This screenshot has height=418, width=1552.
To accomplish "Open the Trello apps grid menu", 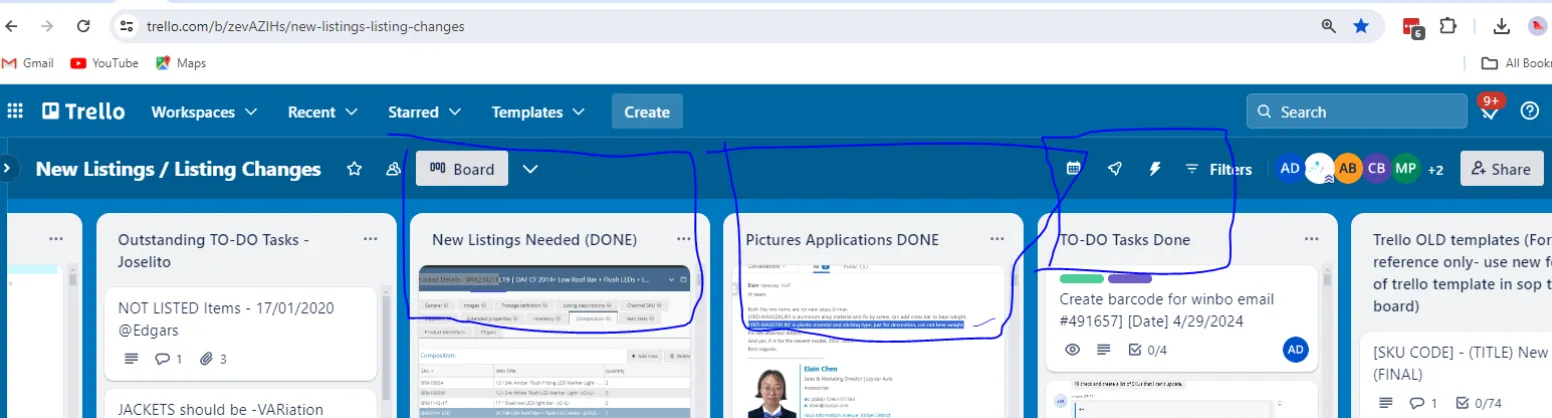I will pos(15,112).
